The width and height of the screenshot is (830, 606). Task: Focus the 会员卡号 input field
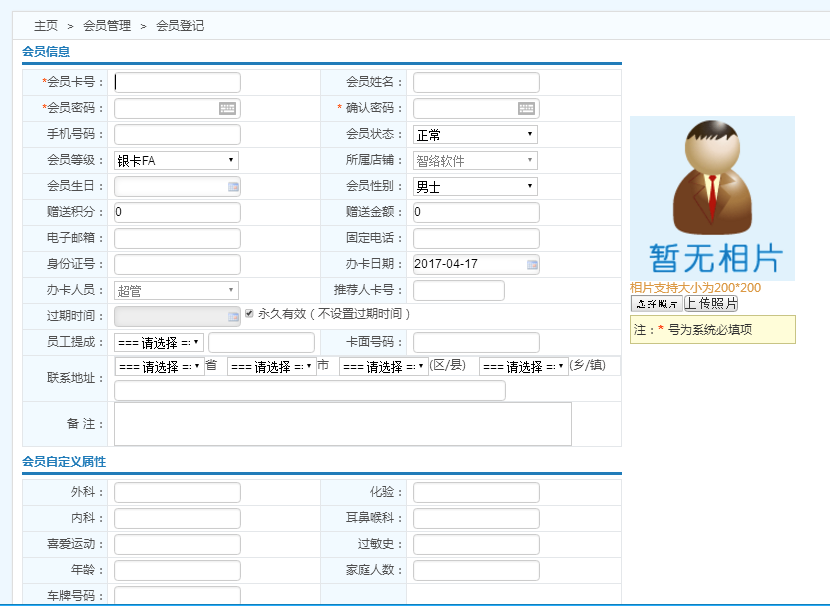(x=177, y=82)
